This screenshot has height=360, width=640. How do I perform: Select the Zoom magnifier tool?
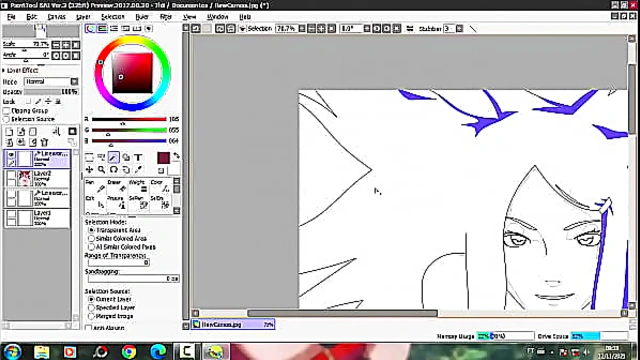pyautogui.click(x=101, y=170)
